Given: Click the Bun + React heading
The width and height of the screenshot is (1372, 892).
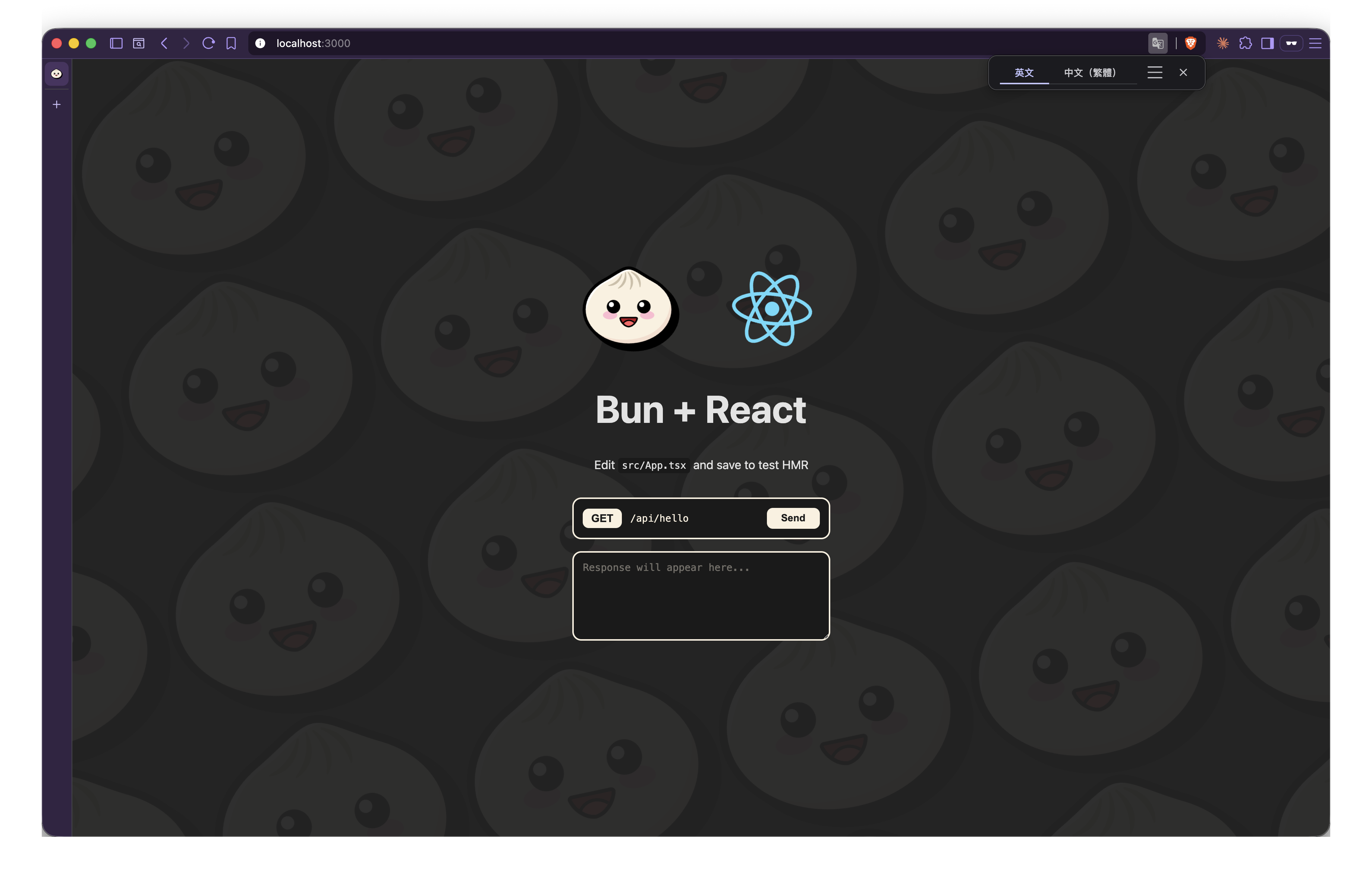Looking at the screenshot, I should click(701, 410).
